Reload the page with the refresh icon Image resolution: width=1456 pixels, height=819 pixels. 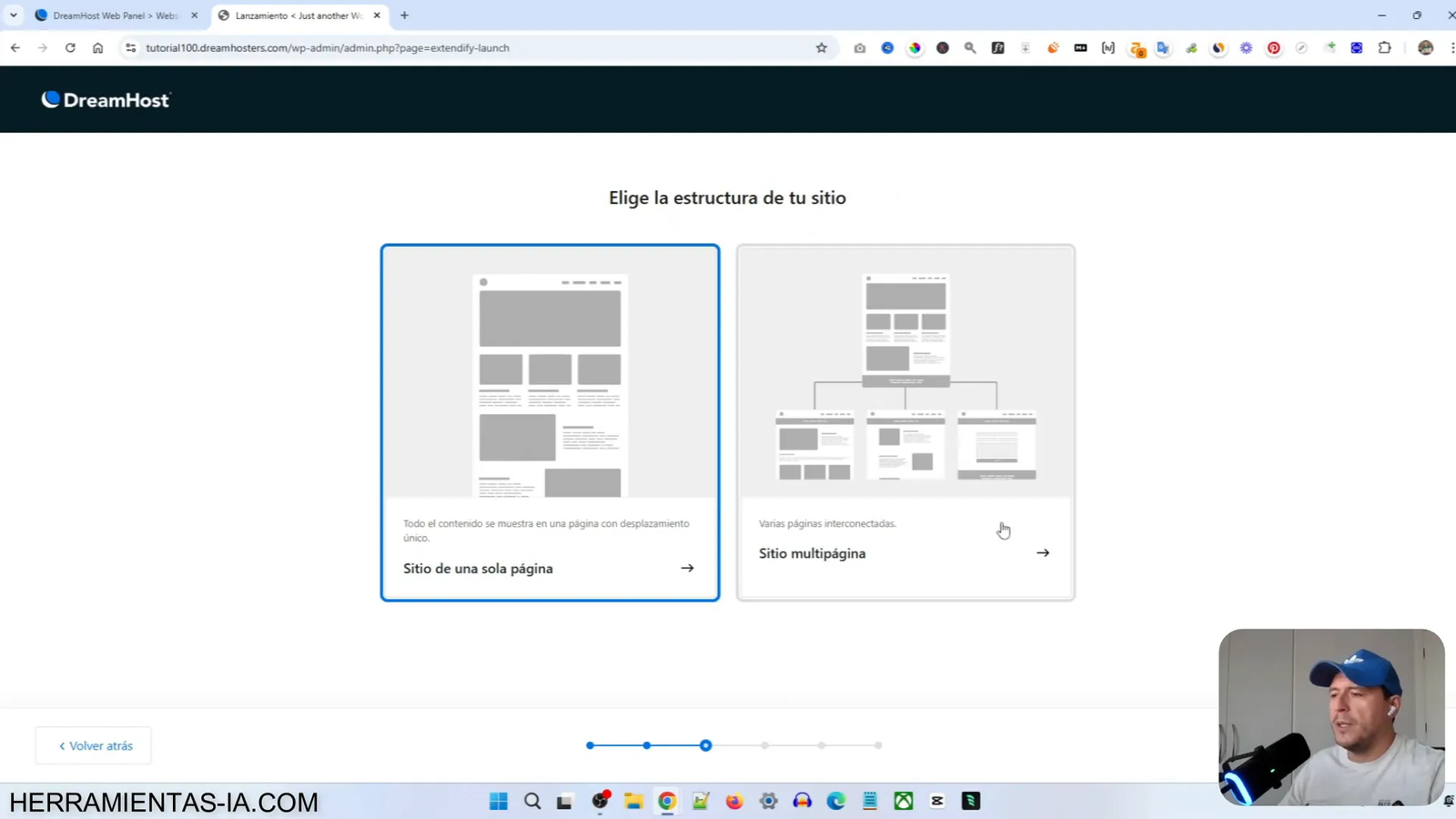point(70,47)
